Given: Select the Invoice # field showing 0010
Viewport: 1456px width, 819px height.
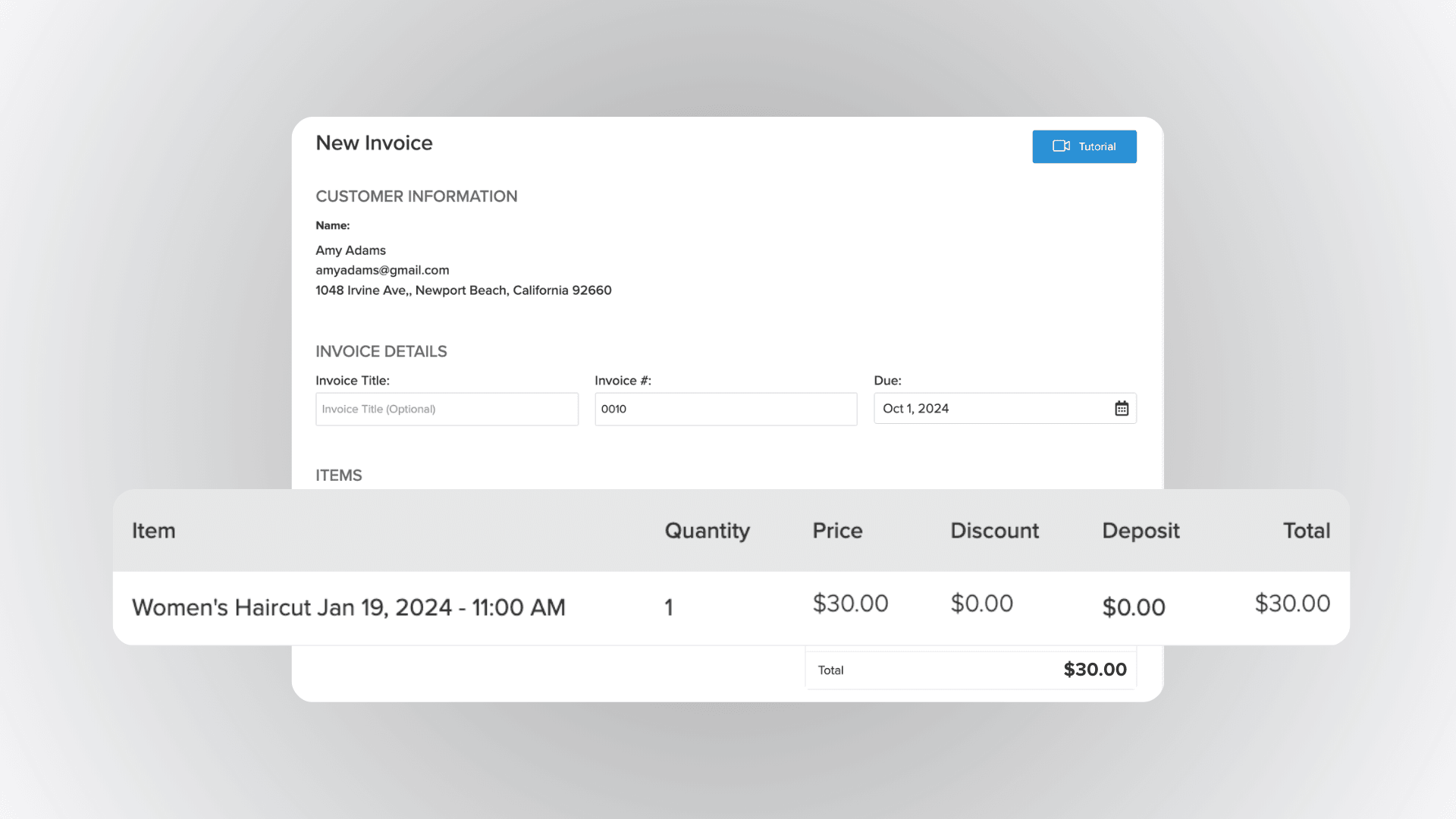Looking at the screenshot, I should coord(725,409).
